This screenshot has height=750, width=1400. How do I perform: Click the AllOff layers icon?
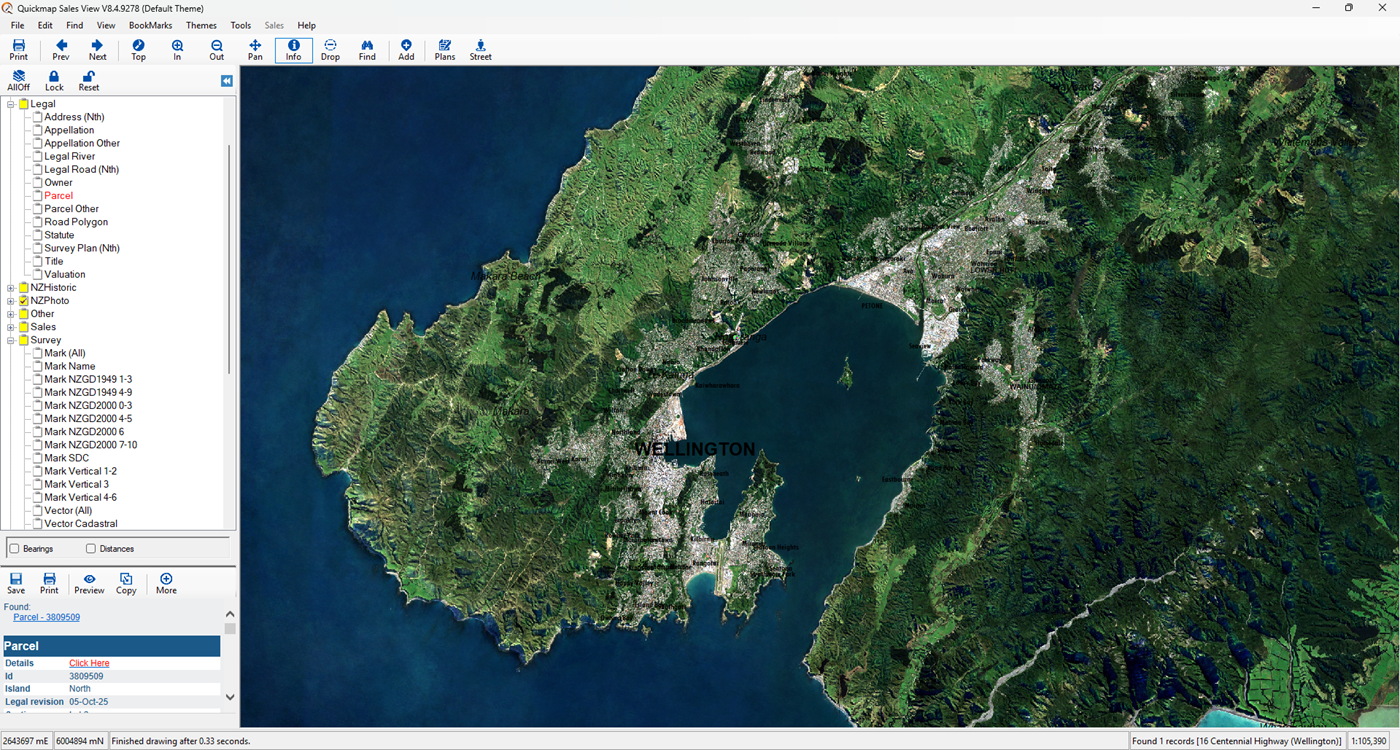point(18,81)
